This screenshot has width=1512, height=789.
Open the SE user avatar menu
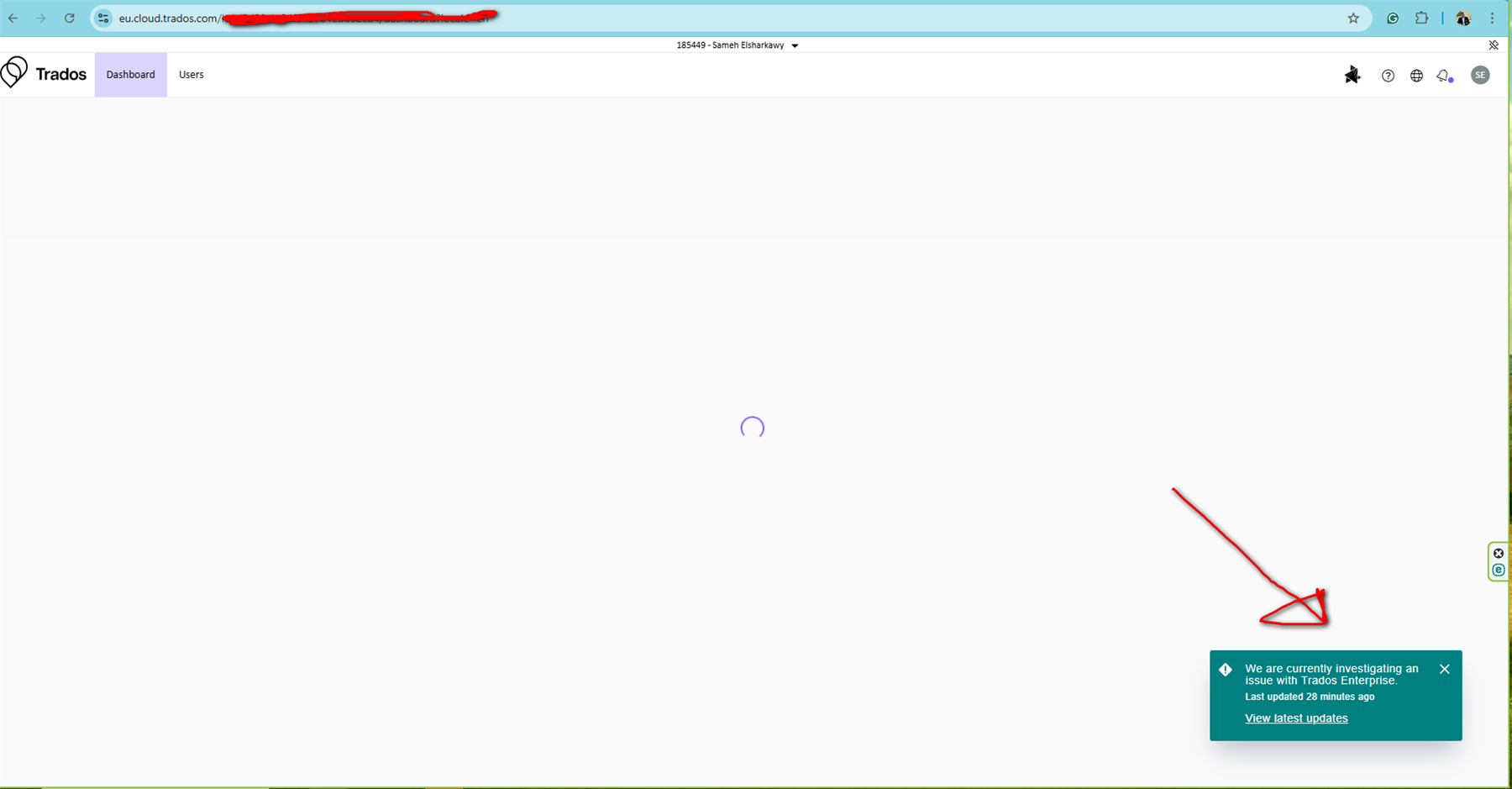click(1480, 75)
